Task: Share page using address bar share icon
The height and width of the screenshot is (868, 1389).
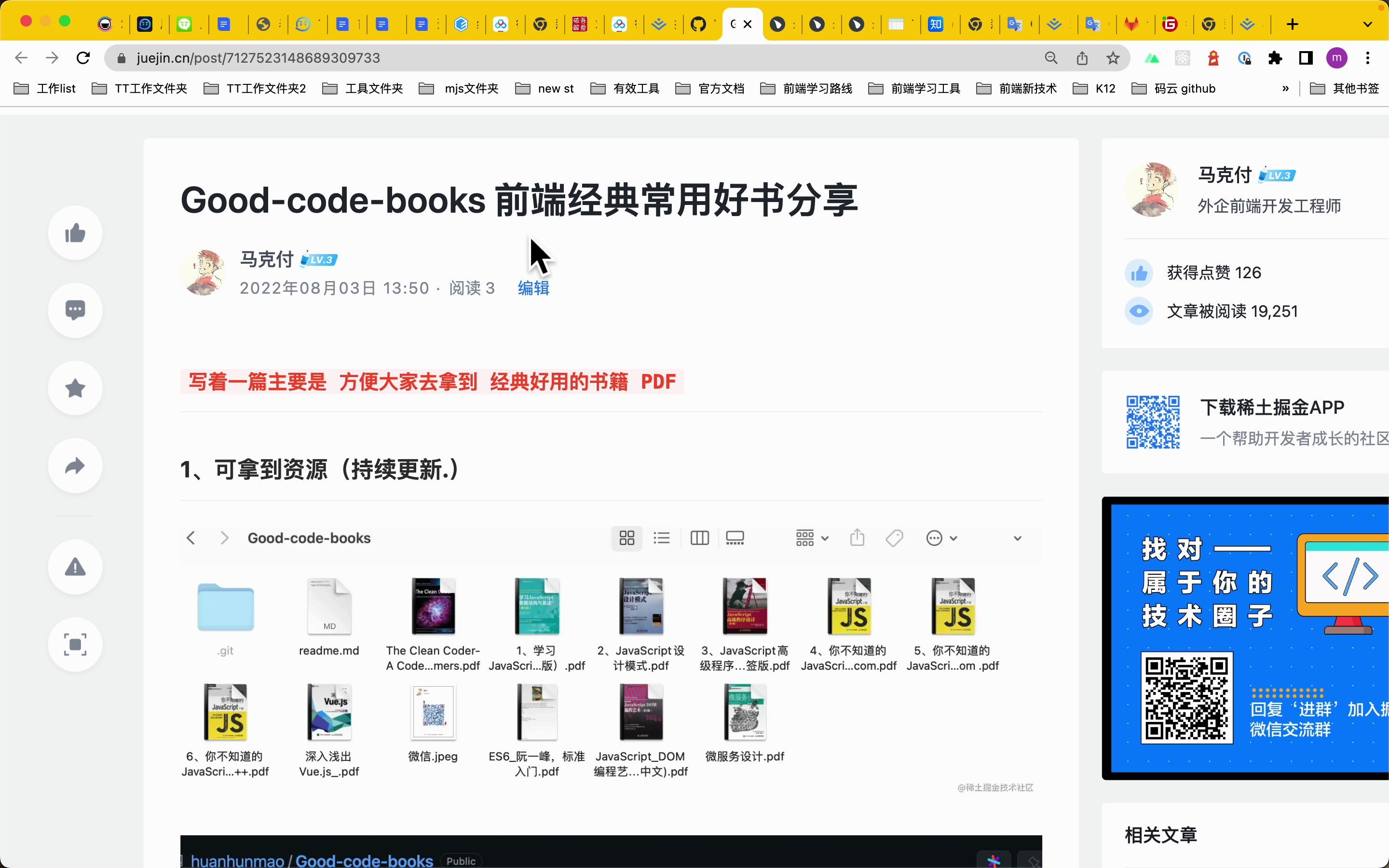Action: click(1082, 58)
